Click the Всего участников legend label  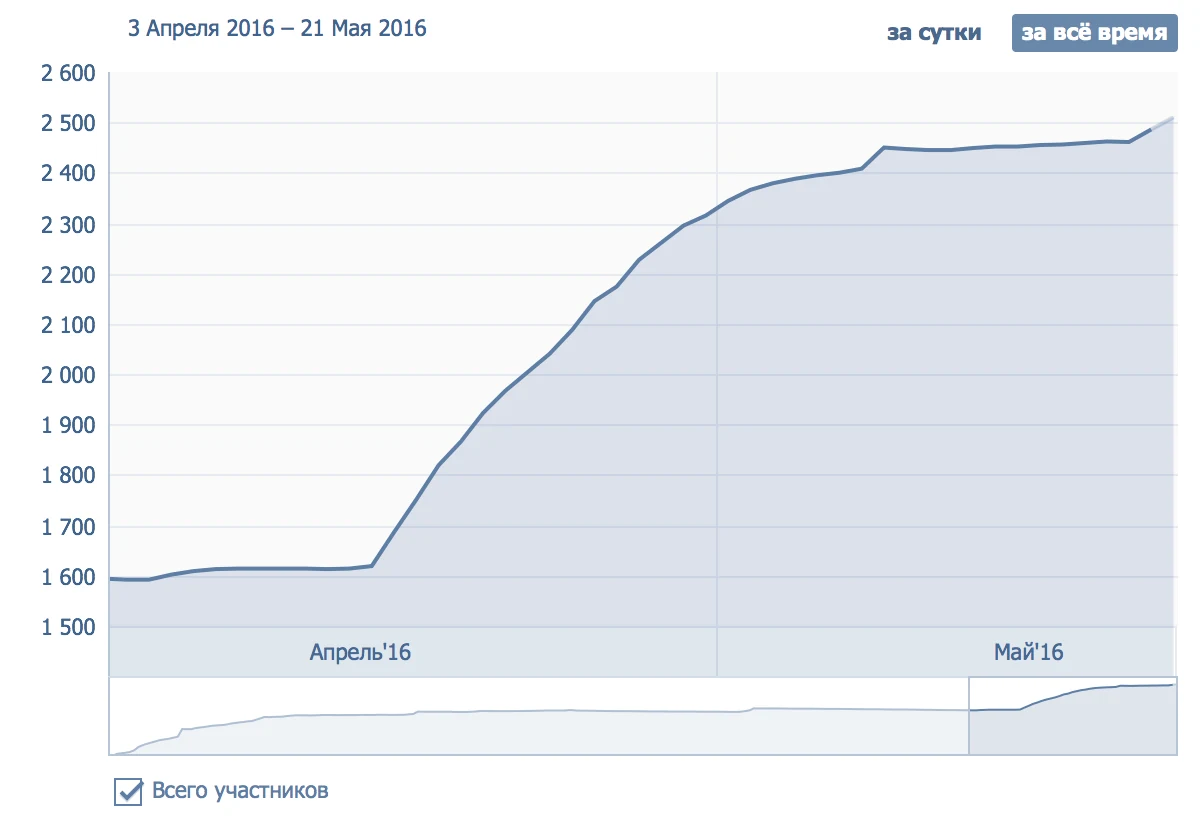(x=240, y=791)
